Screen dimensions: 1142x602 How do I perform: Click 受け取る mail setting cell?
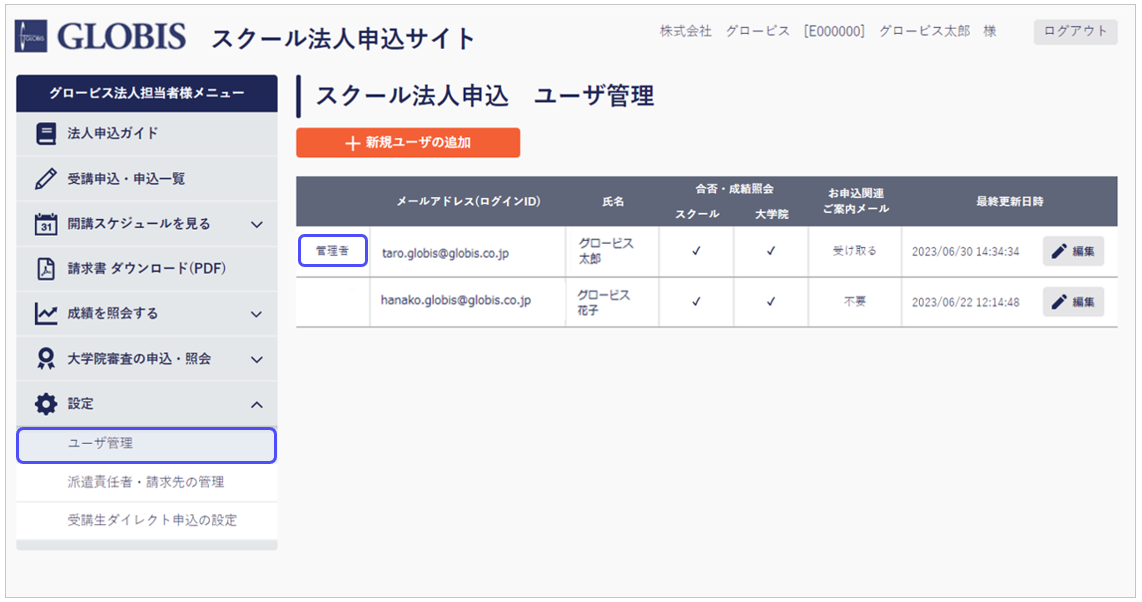[854, 250]
